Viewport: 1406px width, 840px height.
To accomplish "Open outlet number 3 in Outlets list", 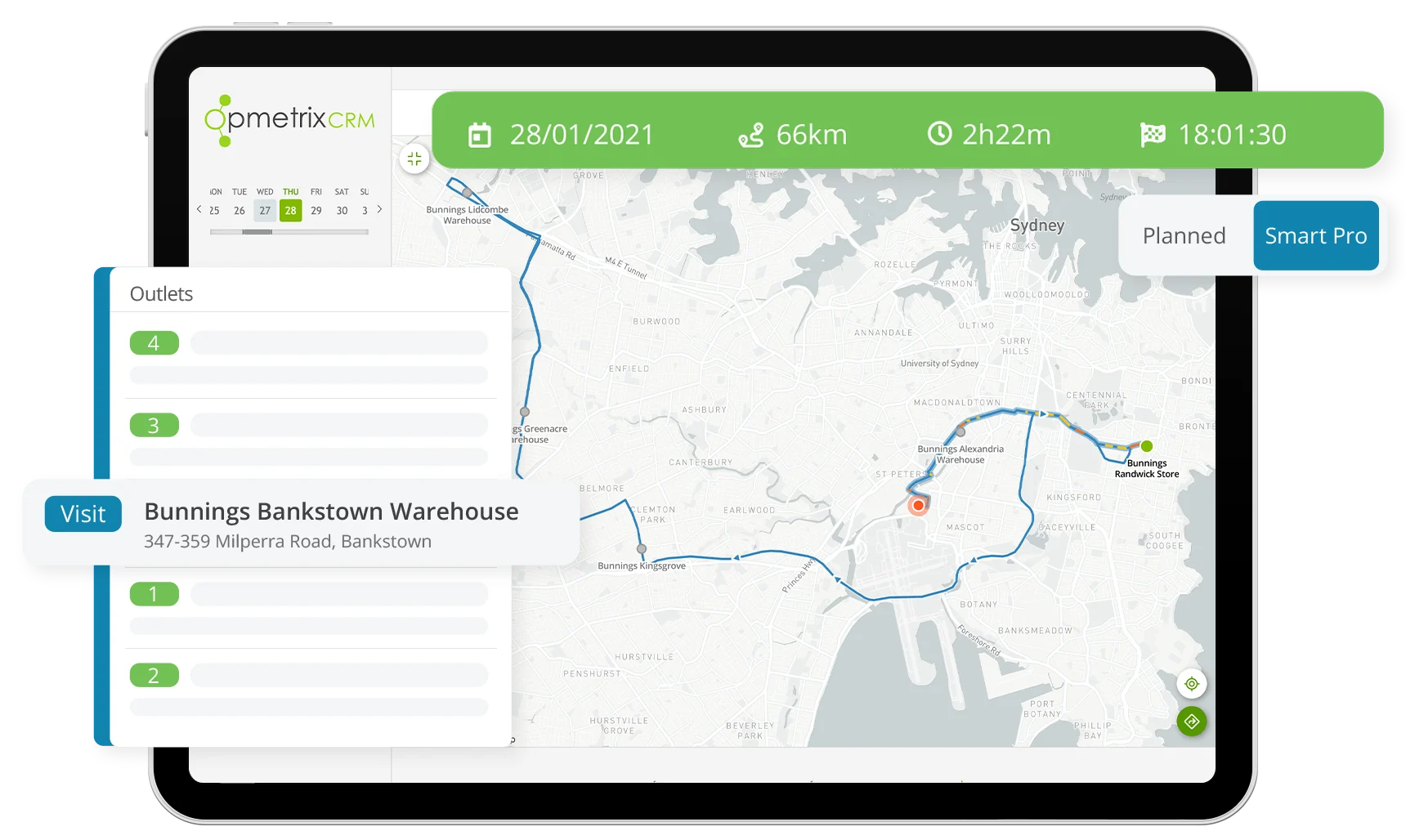I will 154,426.
